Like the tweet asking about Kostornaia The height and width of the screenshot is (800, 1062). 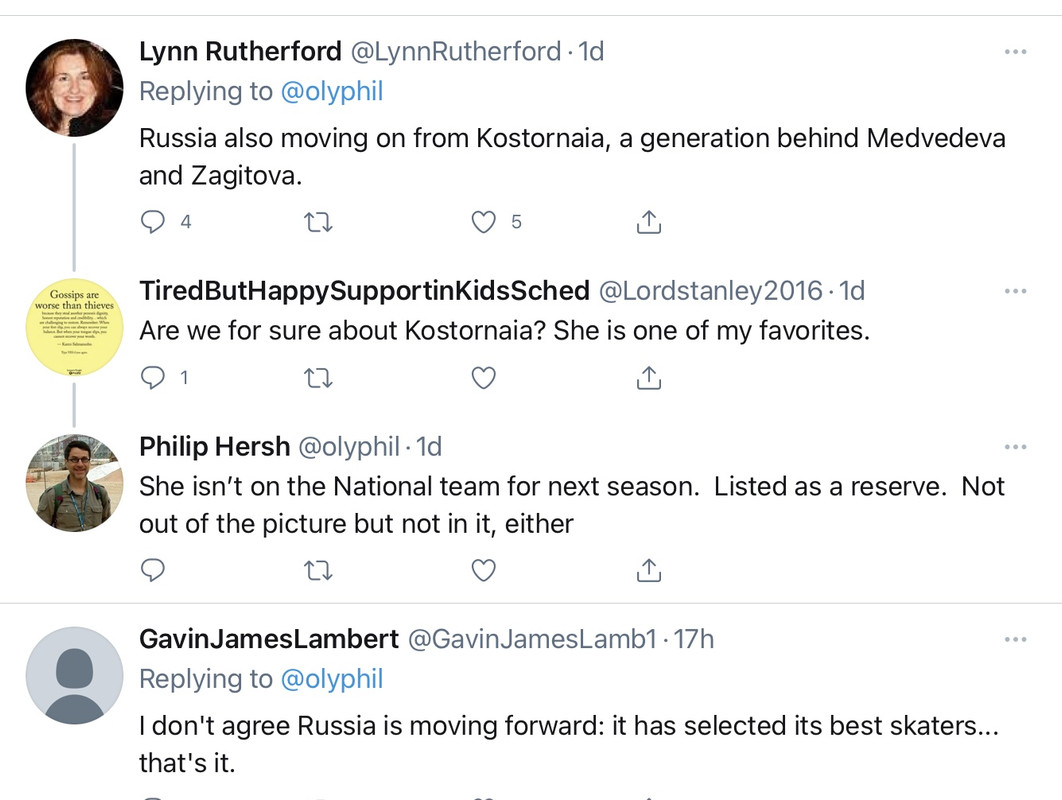[484, 377]
